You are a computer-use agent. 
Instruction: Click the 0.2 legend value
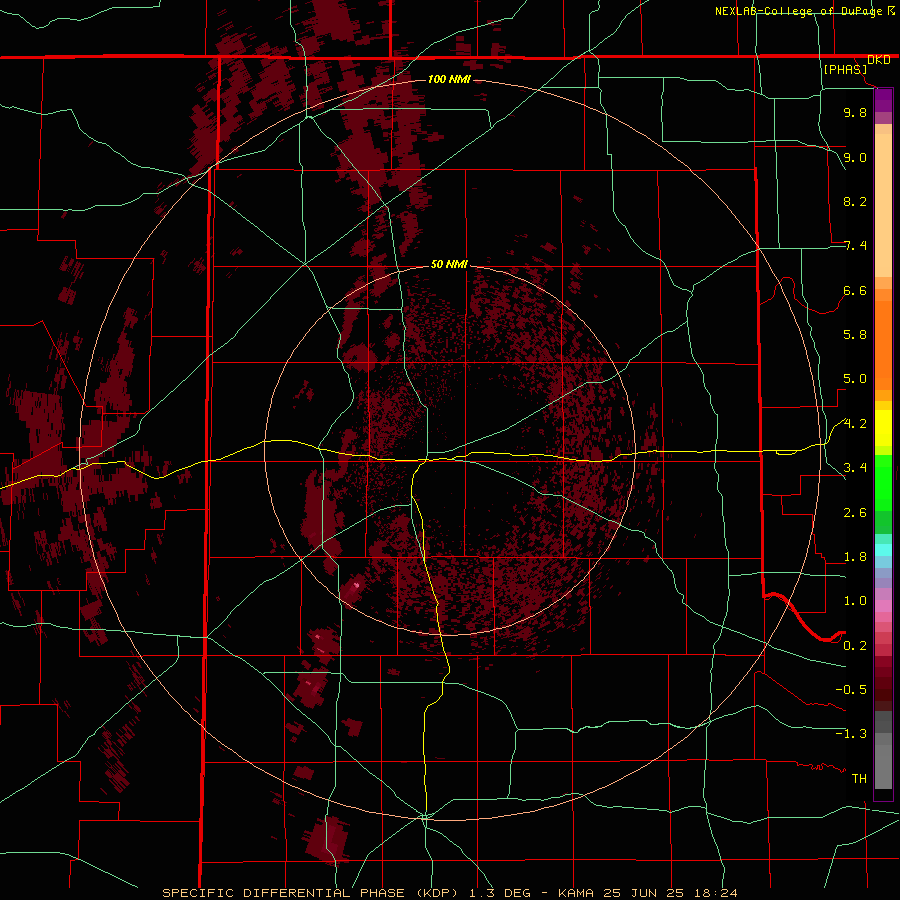coord(855,646)
